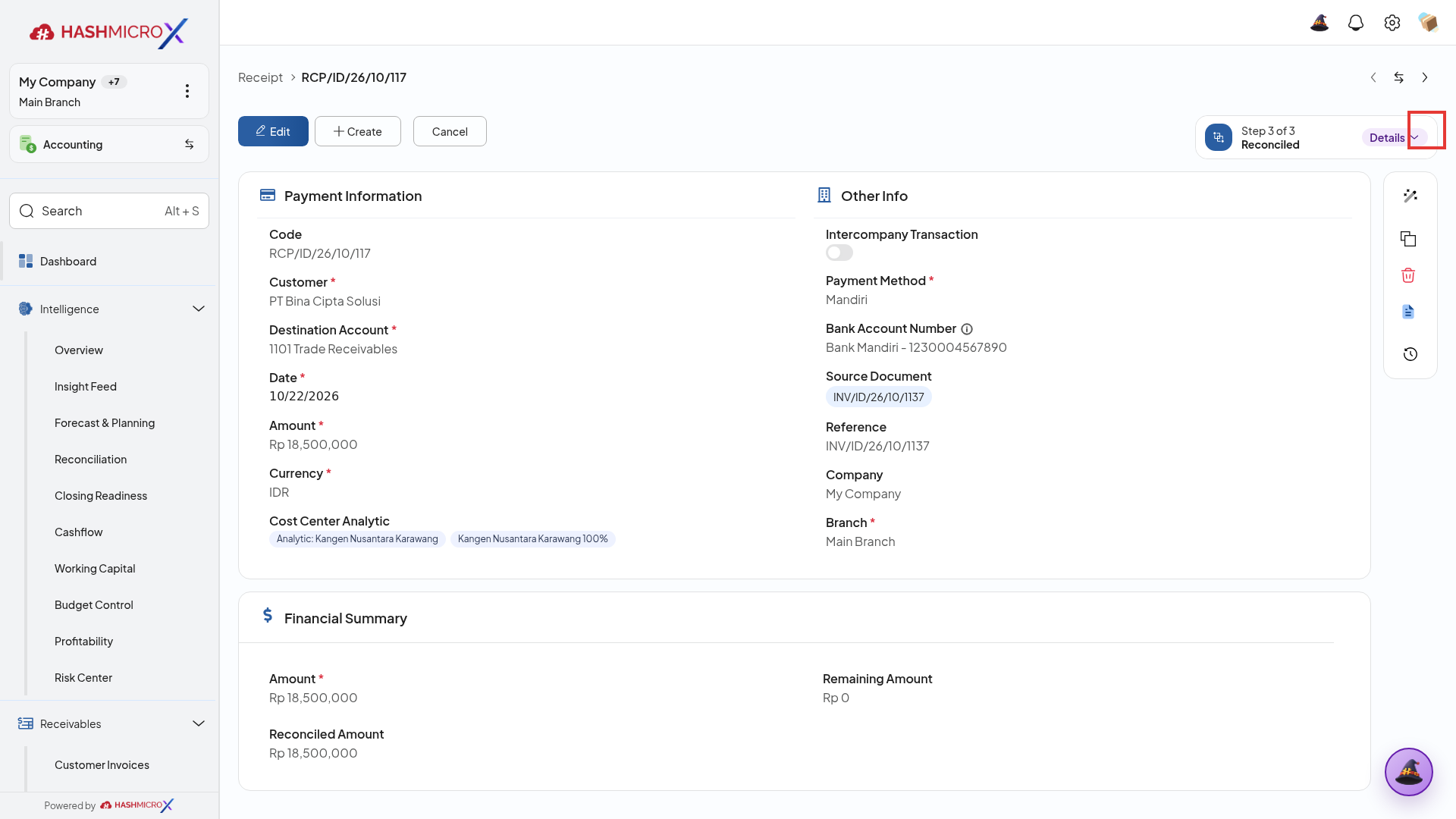Go to next record arrow
The image size is (1456, 819).
pos(1425,77)
